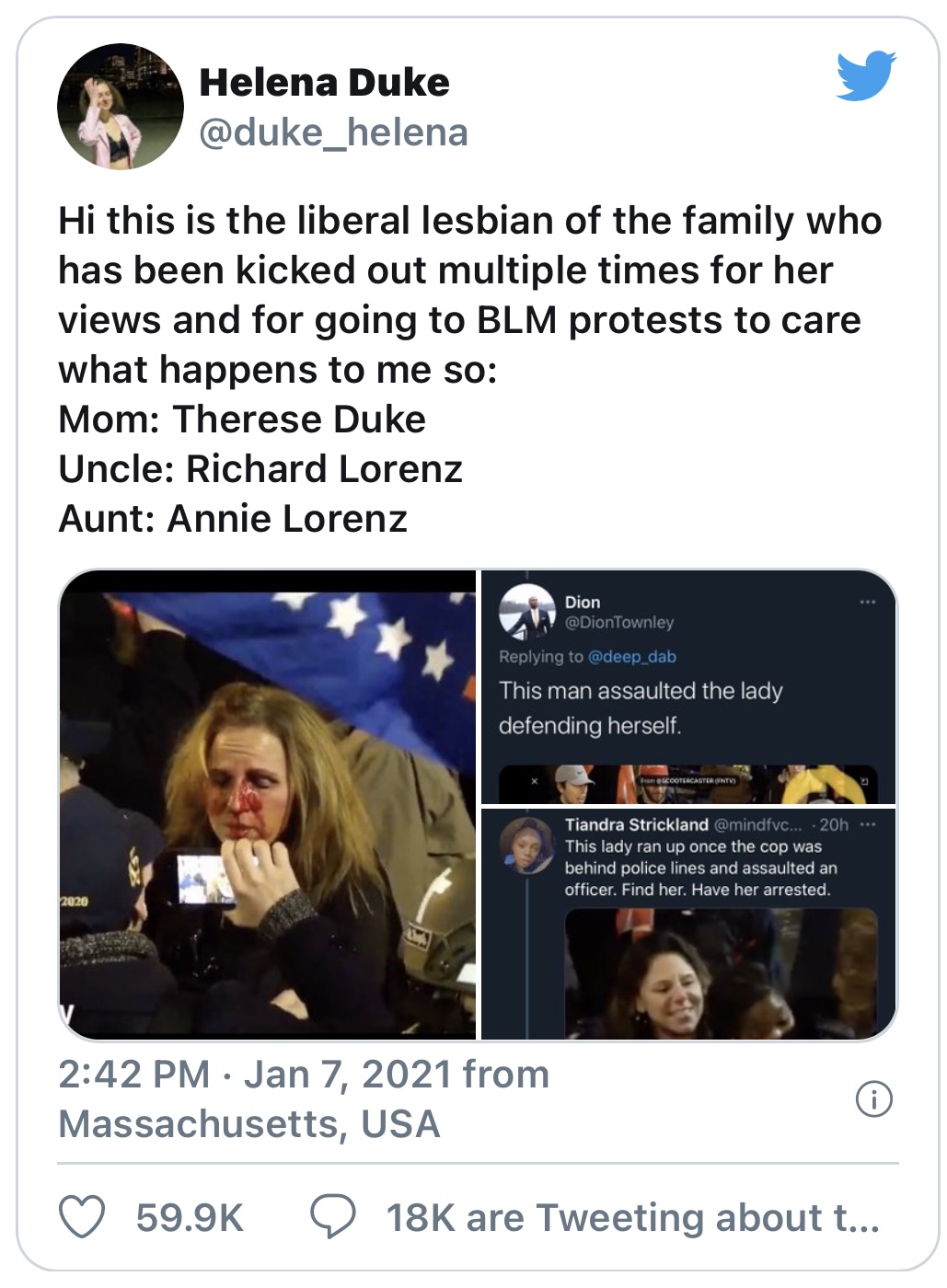
Task: Click the Massachusetts, USA location
Action: click(249, 1124)
